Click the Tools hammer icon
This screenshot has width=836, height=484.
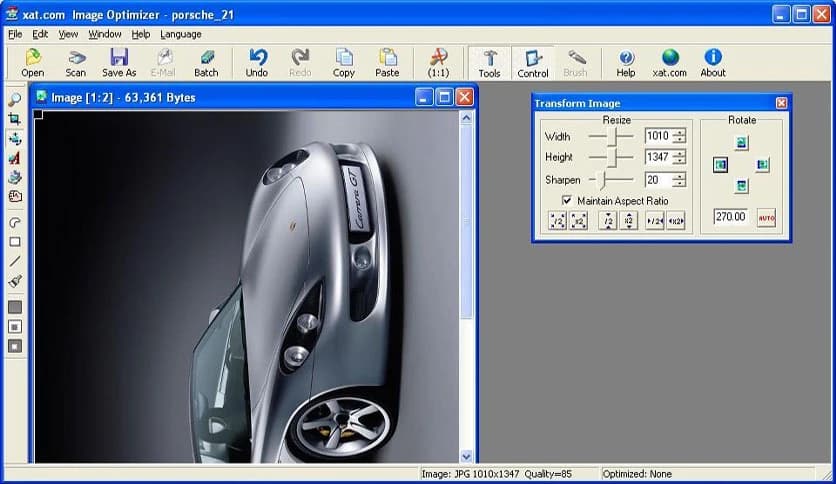click(489, 58)
